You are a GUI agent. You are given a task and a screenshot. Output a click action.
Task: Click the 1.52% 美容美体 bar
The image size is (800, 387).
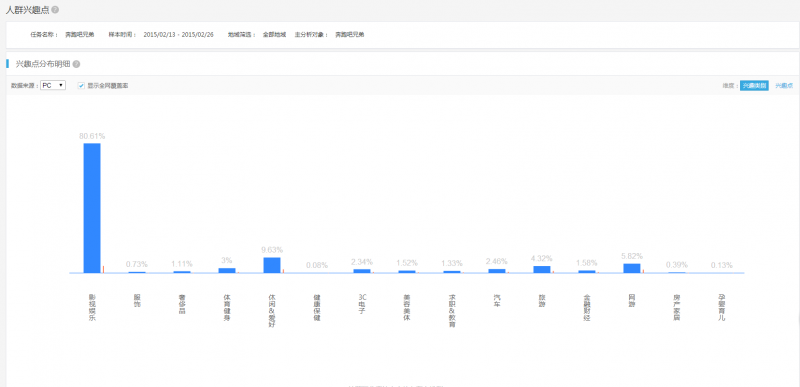point(407,271)
